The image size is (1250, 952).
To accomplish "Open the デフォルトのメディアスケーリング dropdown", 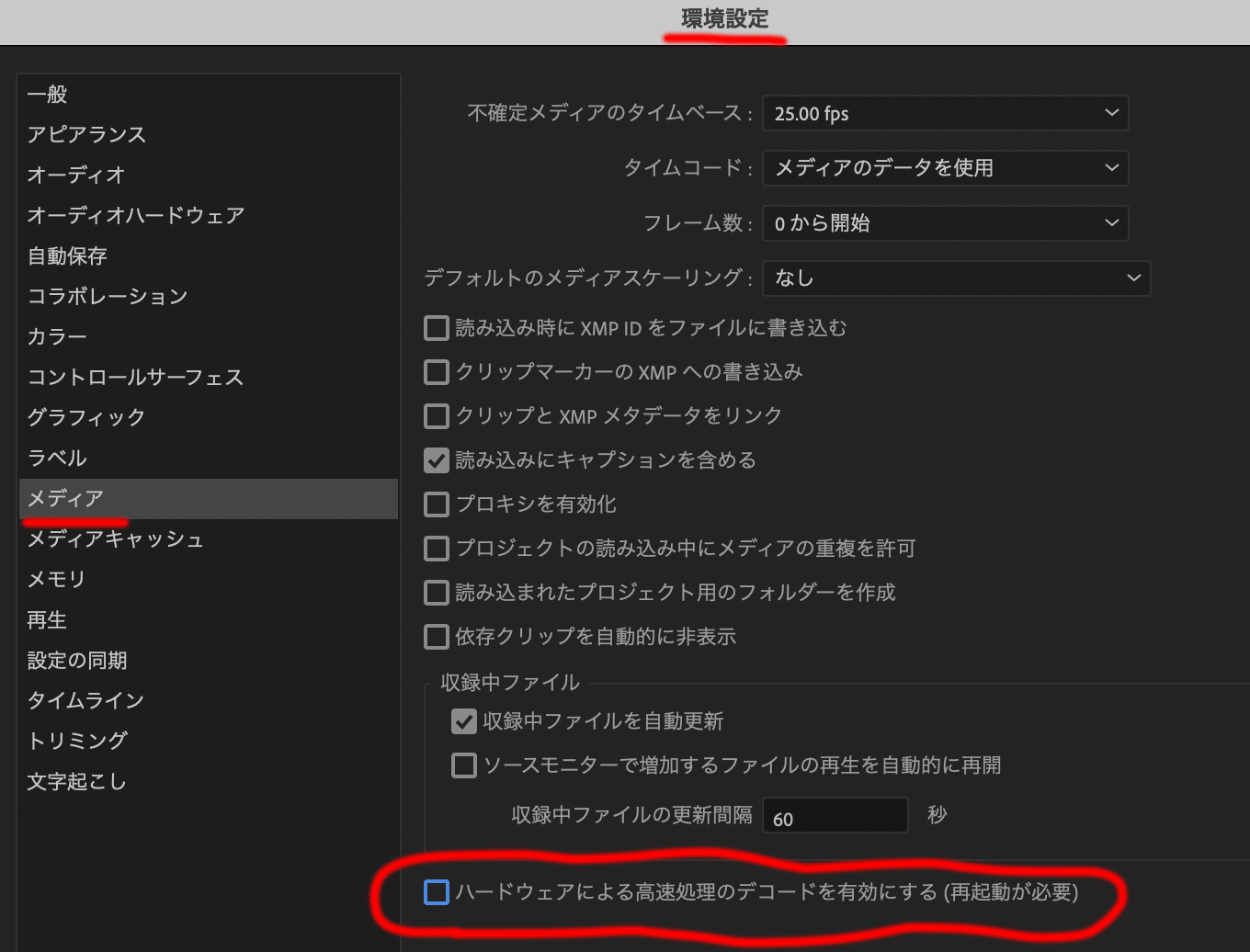I will click(x=956, y=278).
